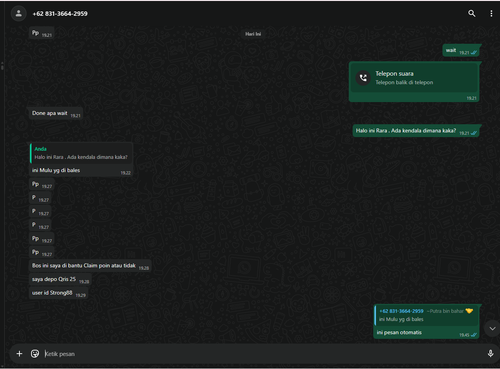Image resolution: width=500 pixels, height=369 pixels.
Task: Open search in this chat
Action: (x=471, y=13)
